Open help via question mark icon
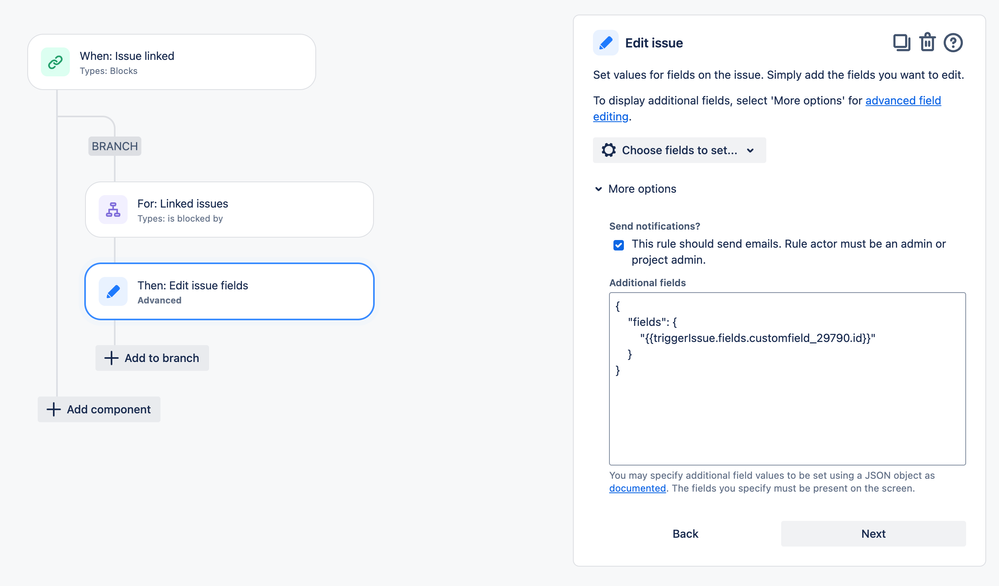 pos(953,43)
